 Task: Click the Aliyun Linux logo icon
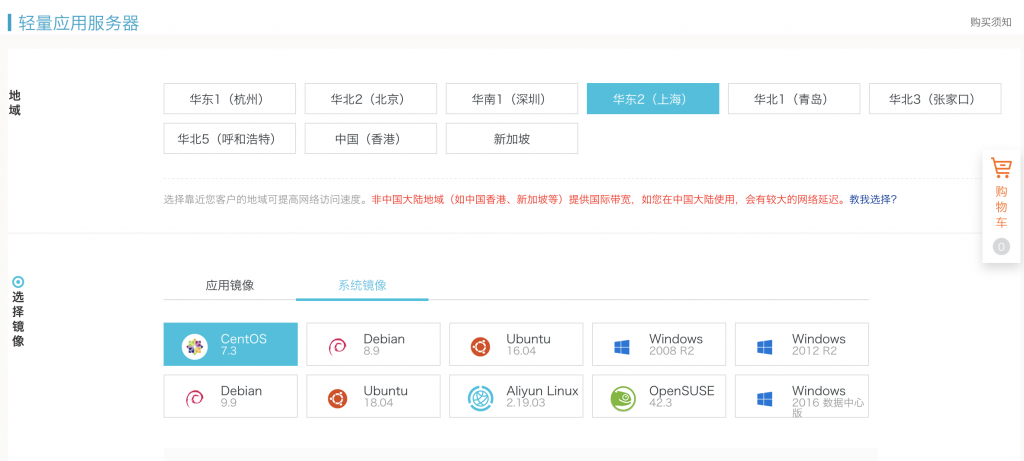[x=481, y=398]
